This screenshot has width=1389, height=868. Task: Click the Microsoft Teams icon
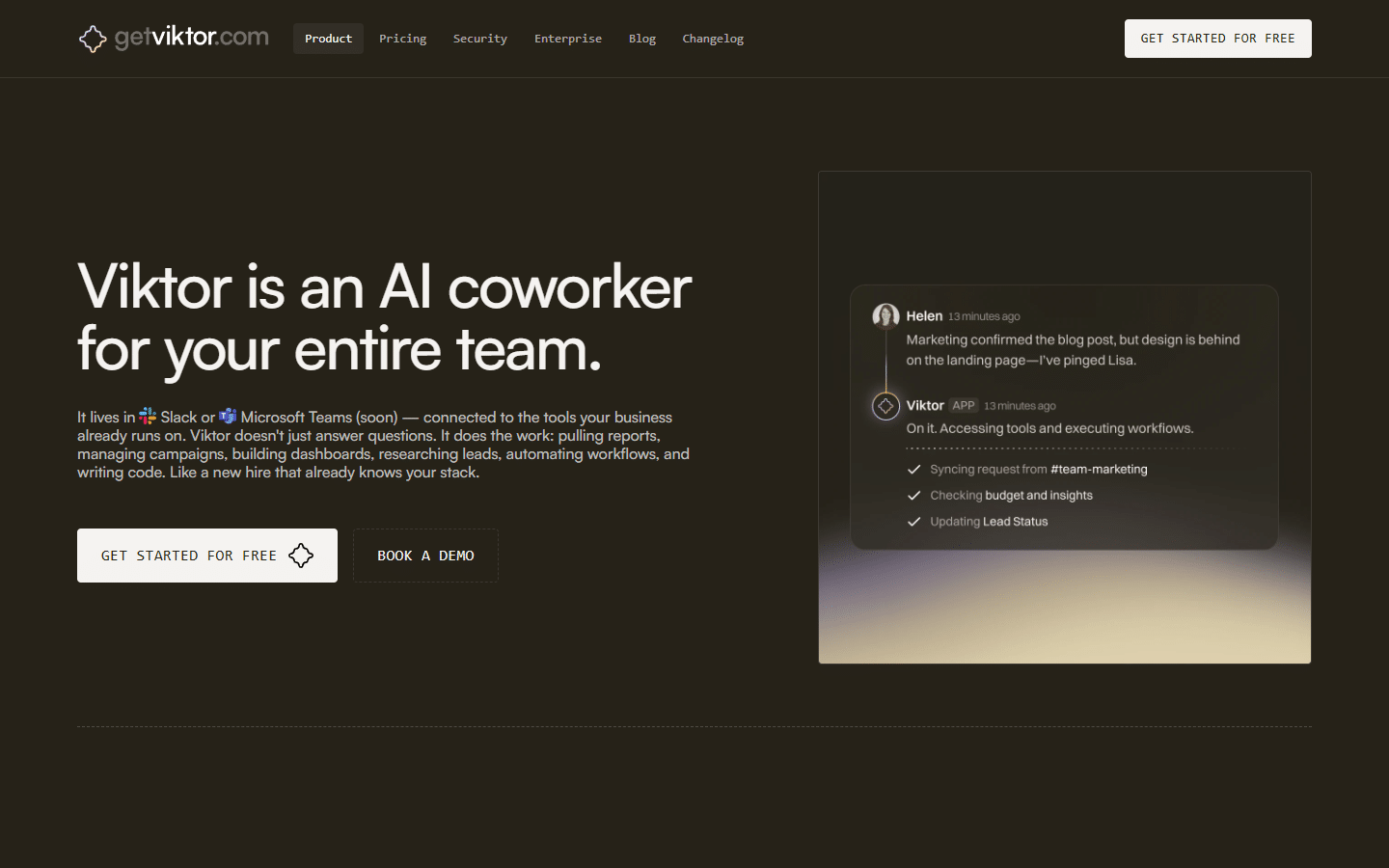tap(228, 416)
